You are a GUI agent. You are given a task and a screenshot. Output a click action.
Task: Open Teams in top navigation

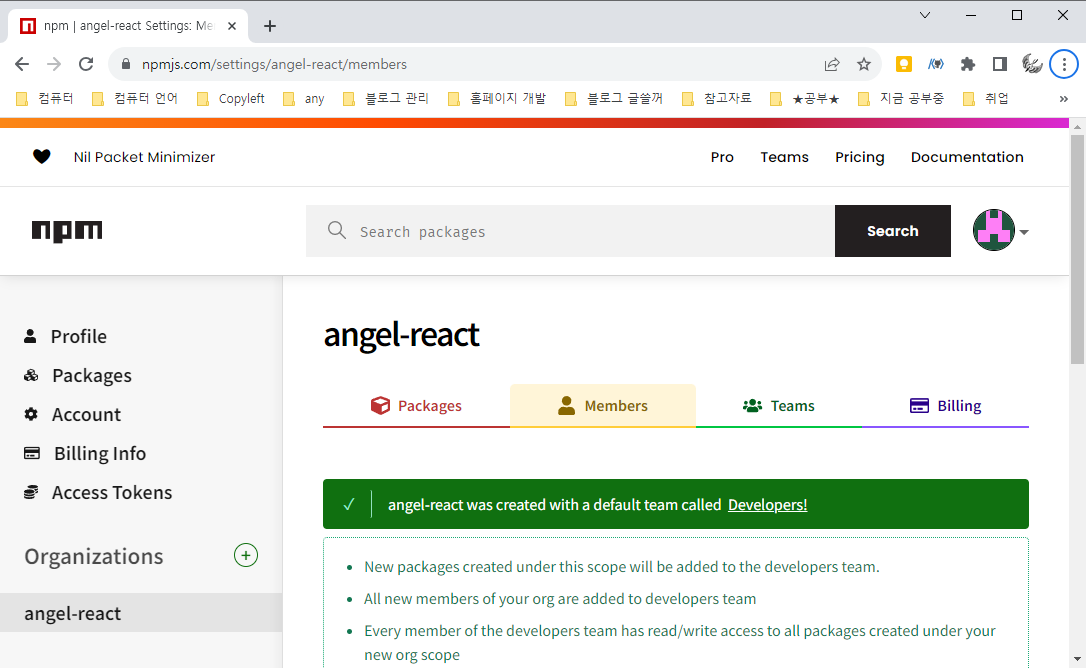coord(784,157)
